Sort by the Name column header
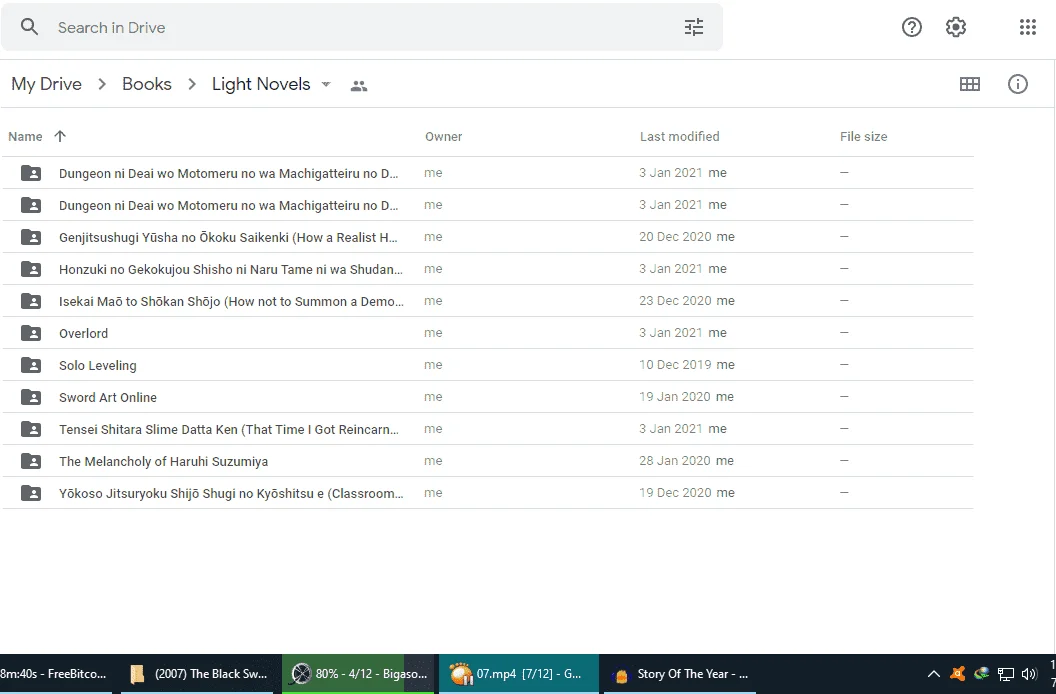1056x694 pixels. coord(26,136)
